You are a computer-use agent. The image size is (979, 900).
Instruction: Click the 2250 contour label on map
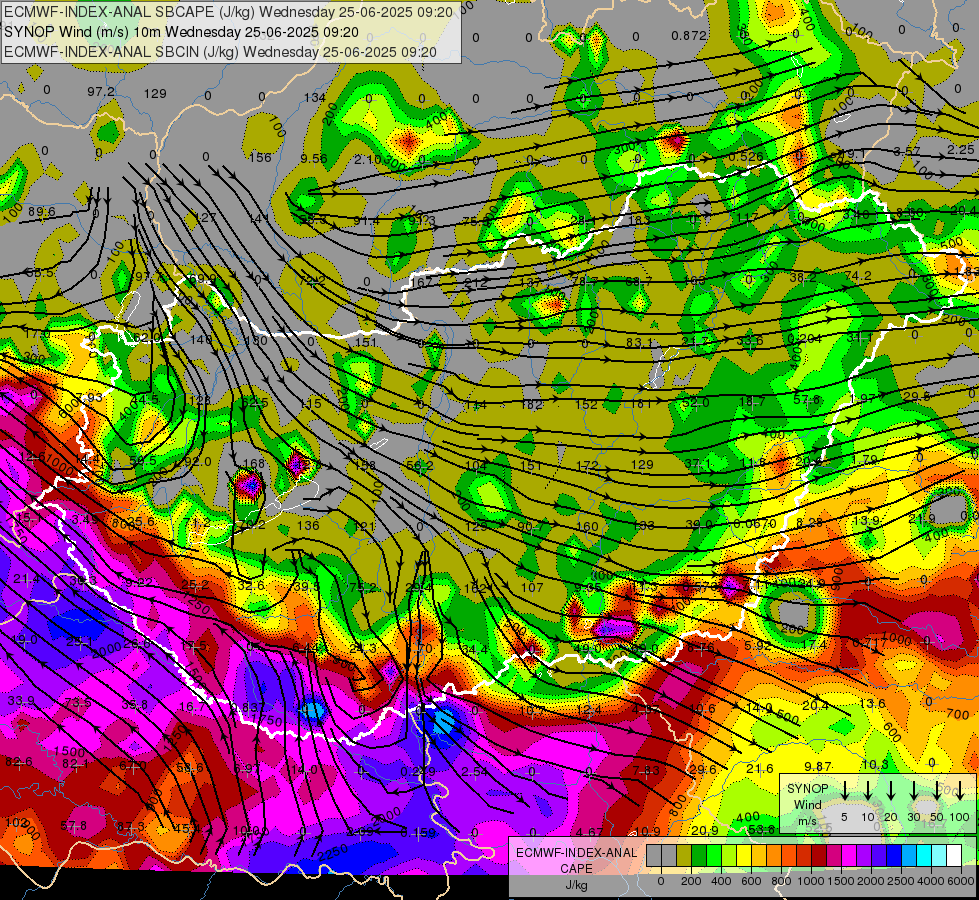333,852
